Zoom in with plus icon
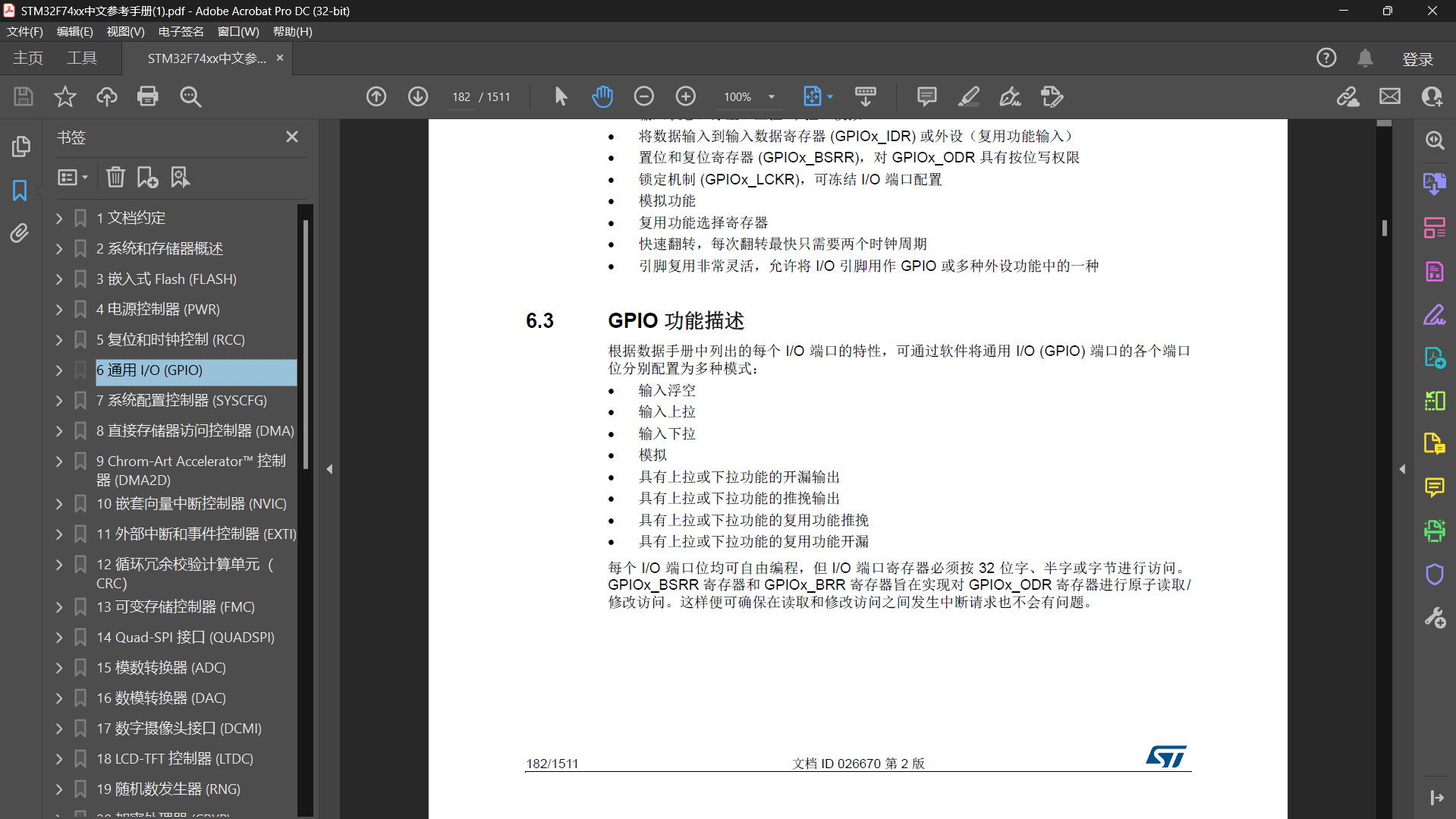This screenshot has width=1456, height=819. [686, 96]
